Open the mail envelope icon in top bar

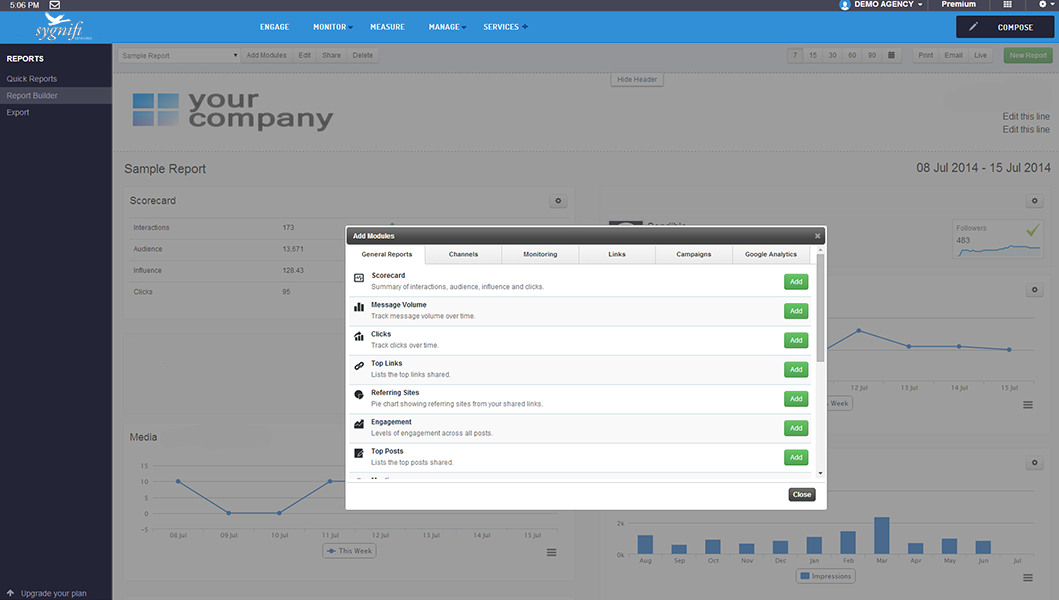[x=55, y=5]
